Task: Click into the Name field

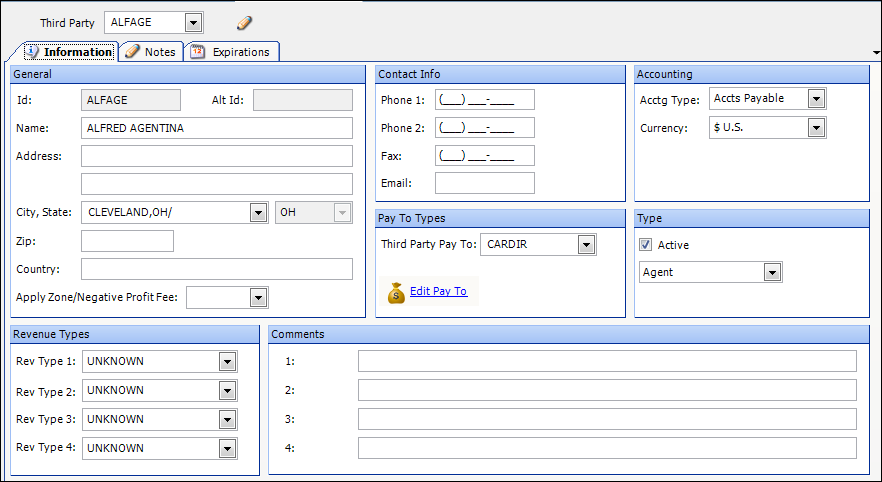Action: 217,128
